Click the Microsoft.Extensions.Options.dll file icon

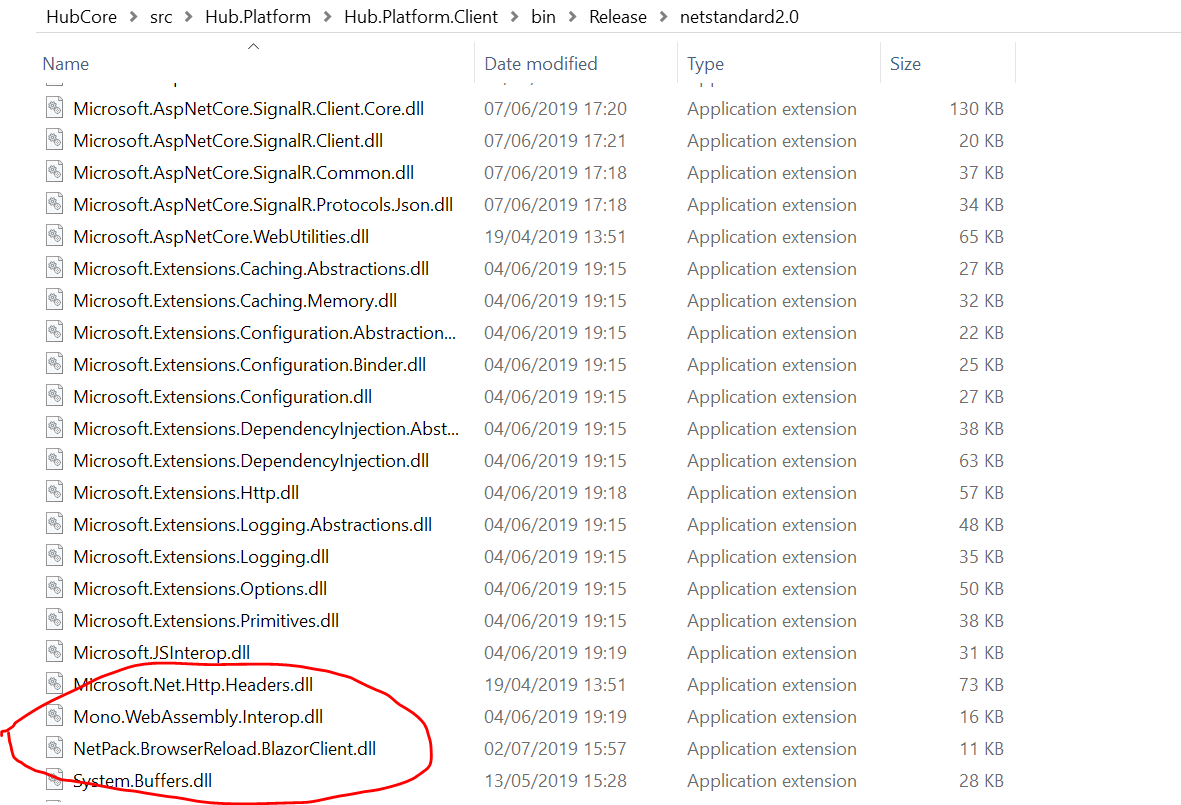coord(55,588)
